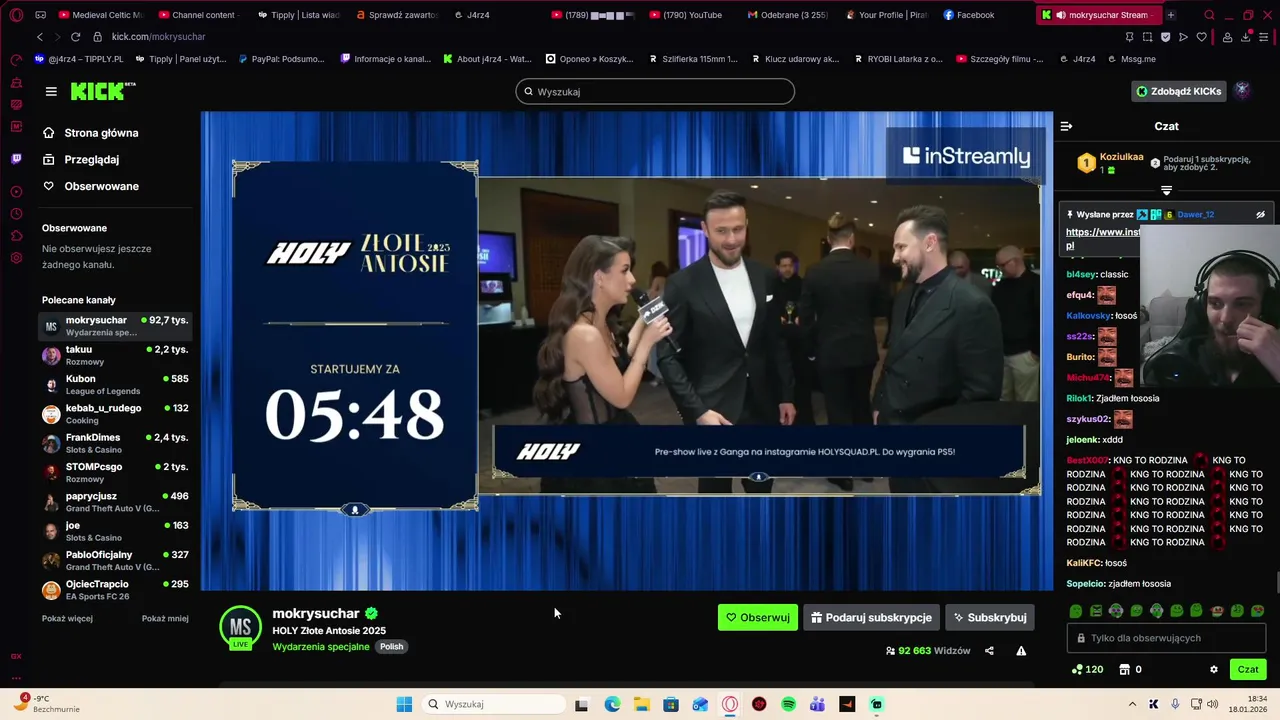Toggle the Kick sidebar hamburger menu

click(51, 91)
